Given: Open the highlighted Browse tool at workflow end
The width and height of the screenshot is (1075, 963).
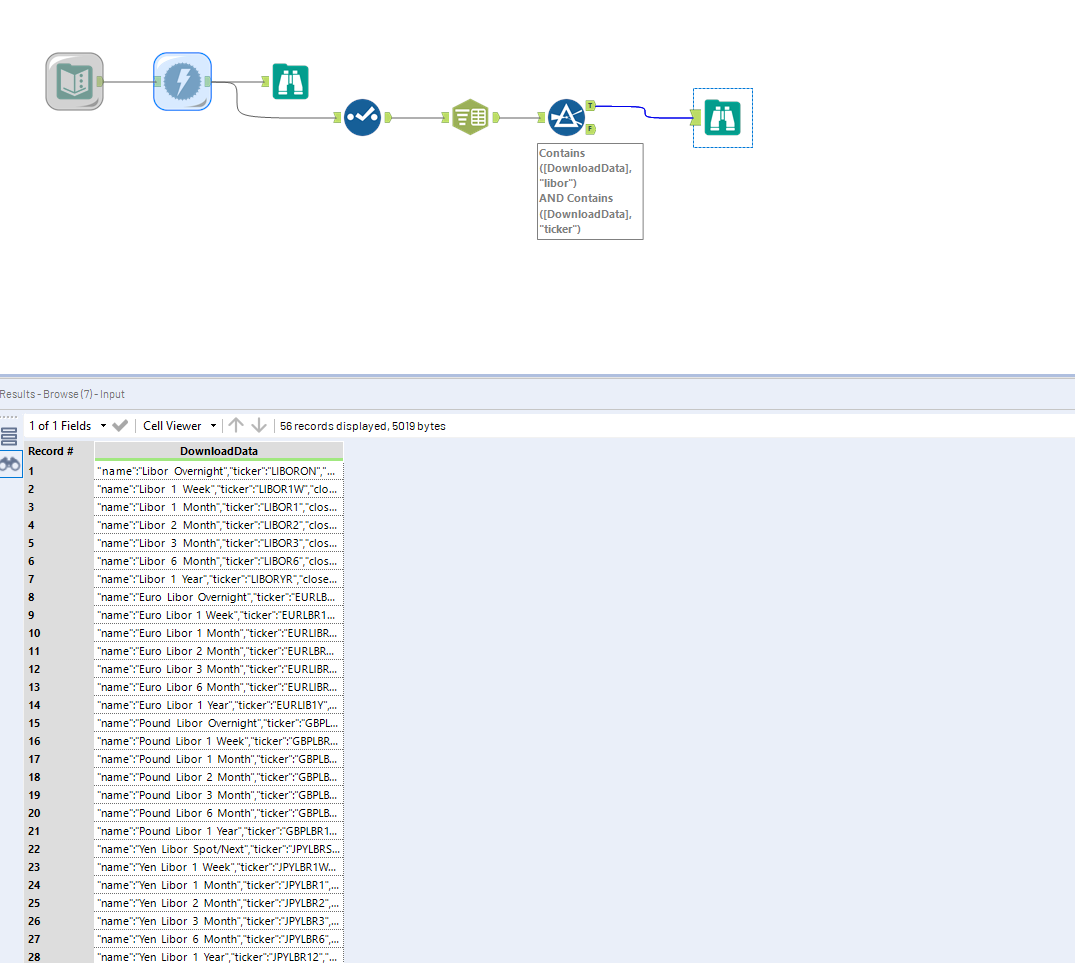Looking at the screenshot, I should click(x=722, y=117).
